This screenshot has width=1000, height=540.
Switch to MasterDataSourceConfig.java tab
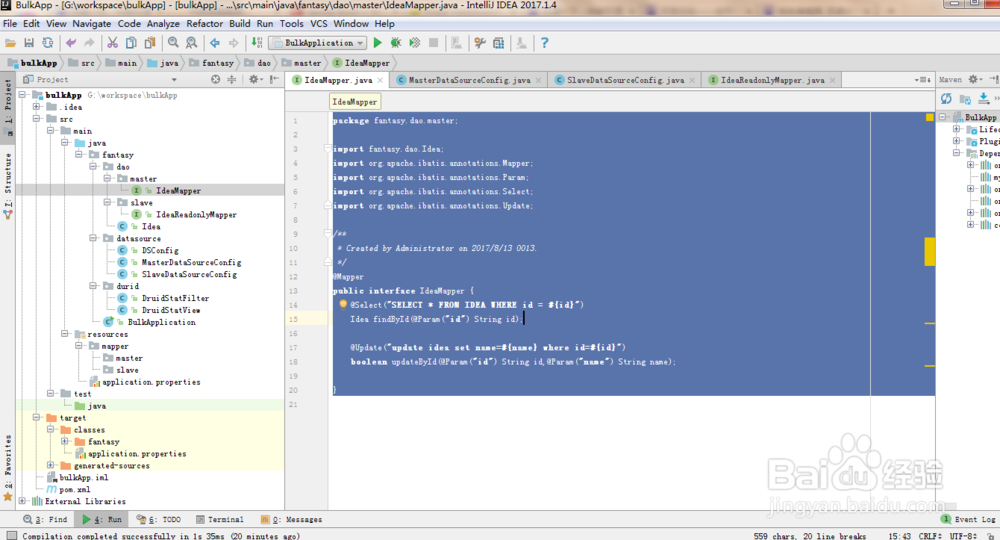coord(469,80)
